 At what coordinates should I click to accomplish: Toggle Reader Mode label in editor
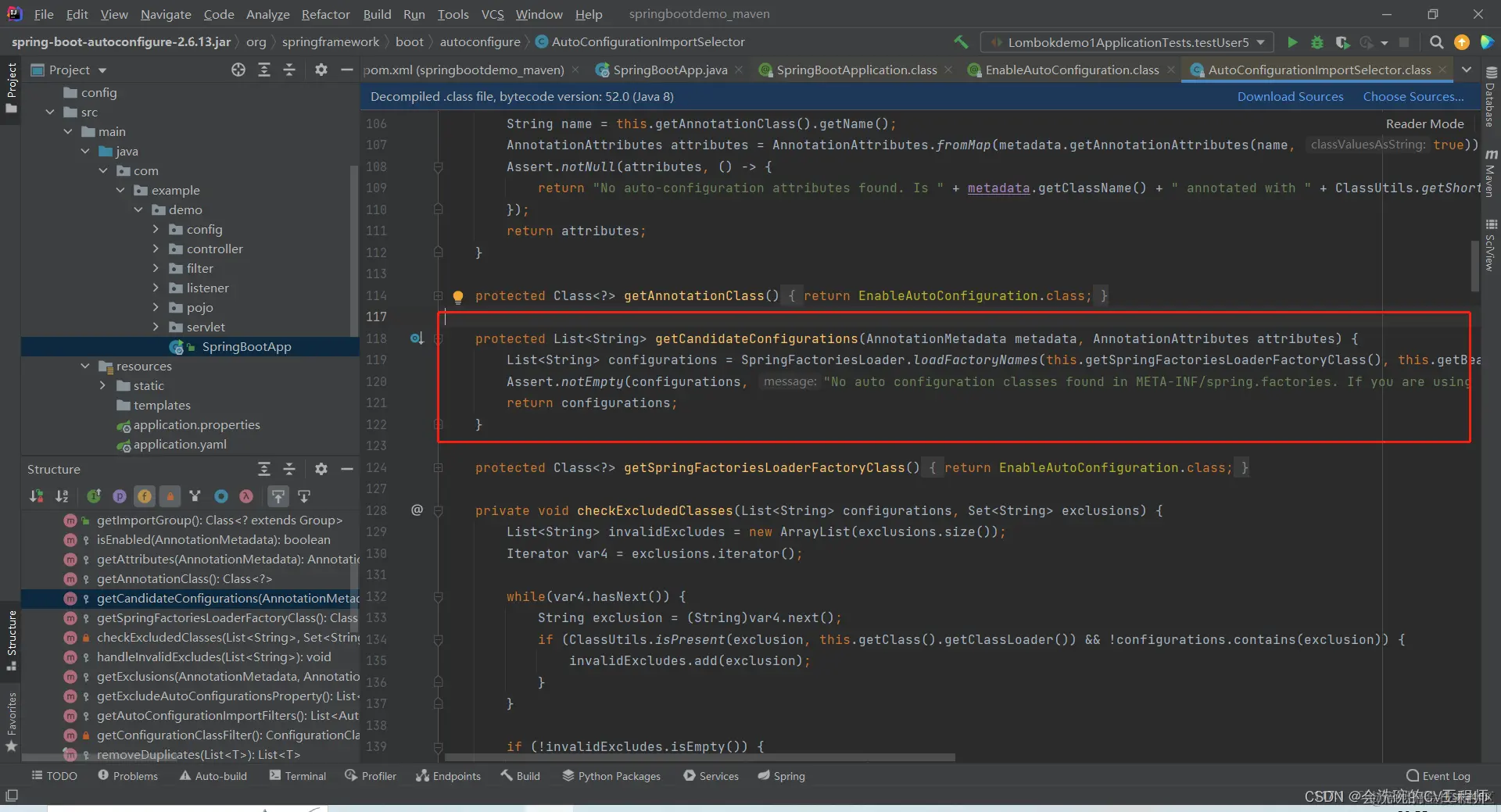click(1424, 123)
